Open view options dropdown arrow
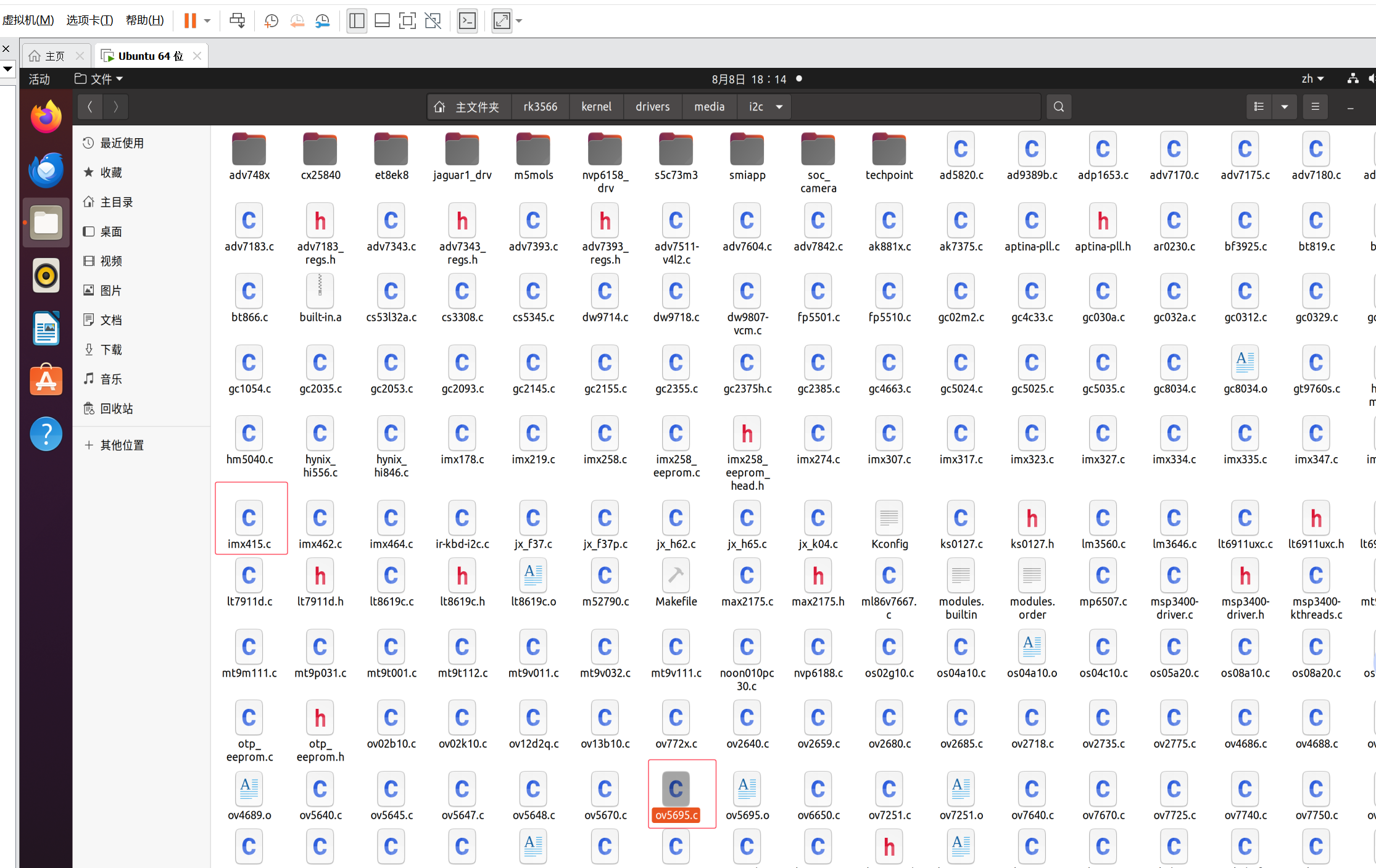 click(1285, 107)
